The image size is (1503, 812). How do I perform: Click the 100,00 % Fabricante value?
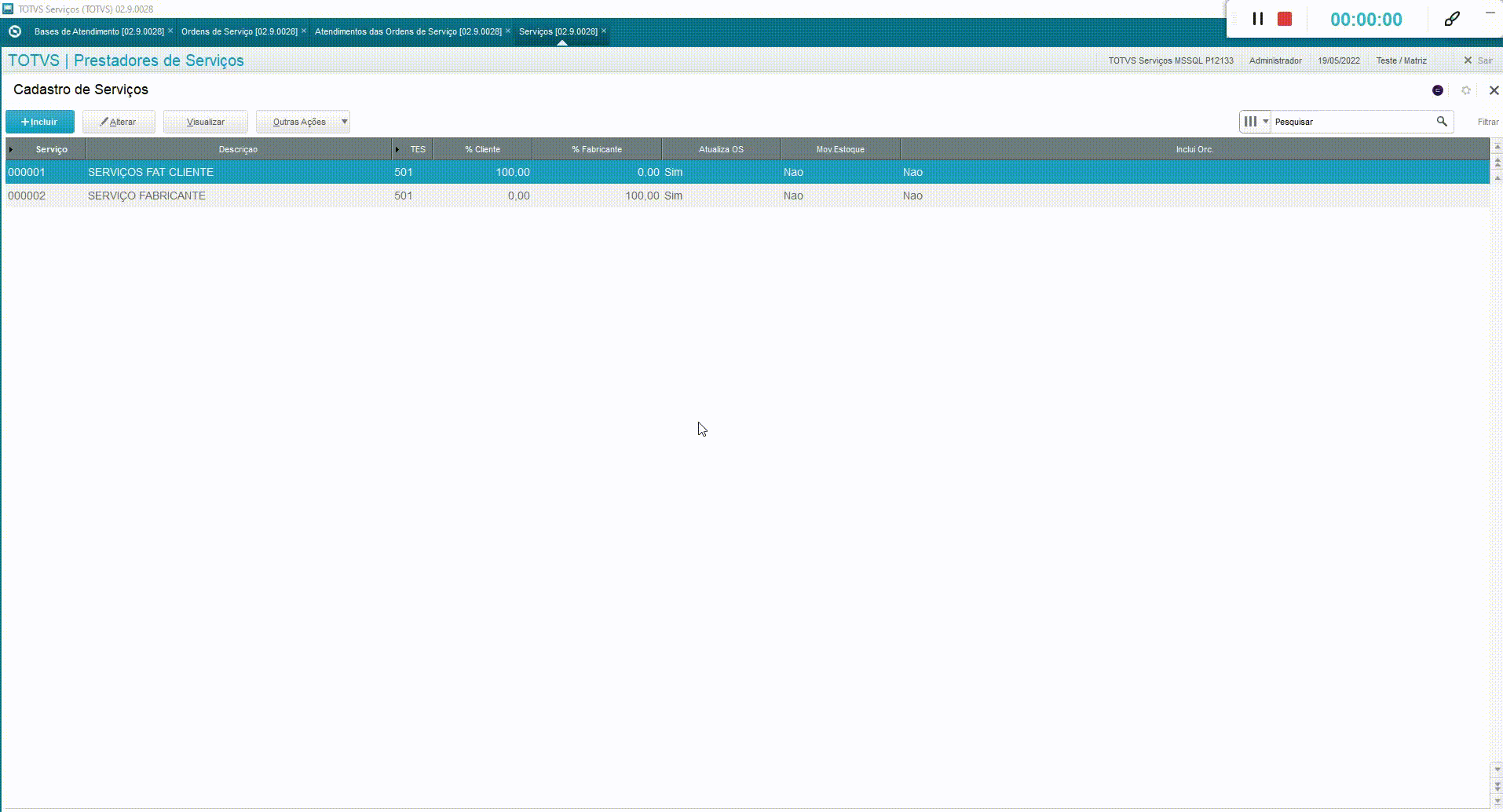(x=642, y=196)
